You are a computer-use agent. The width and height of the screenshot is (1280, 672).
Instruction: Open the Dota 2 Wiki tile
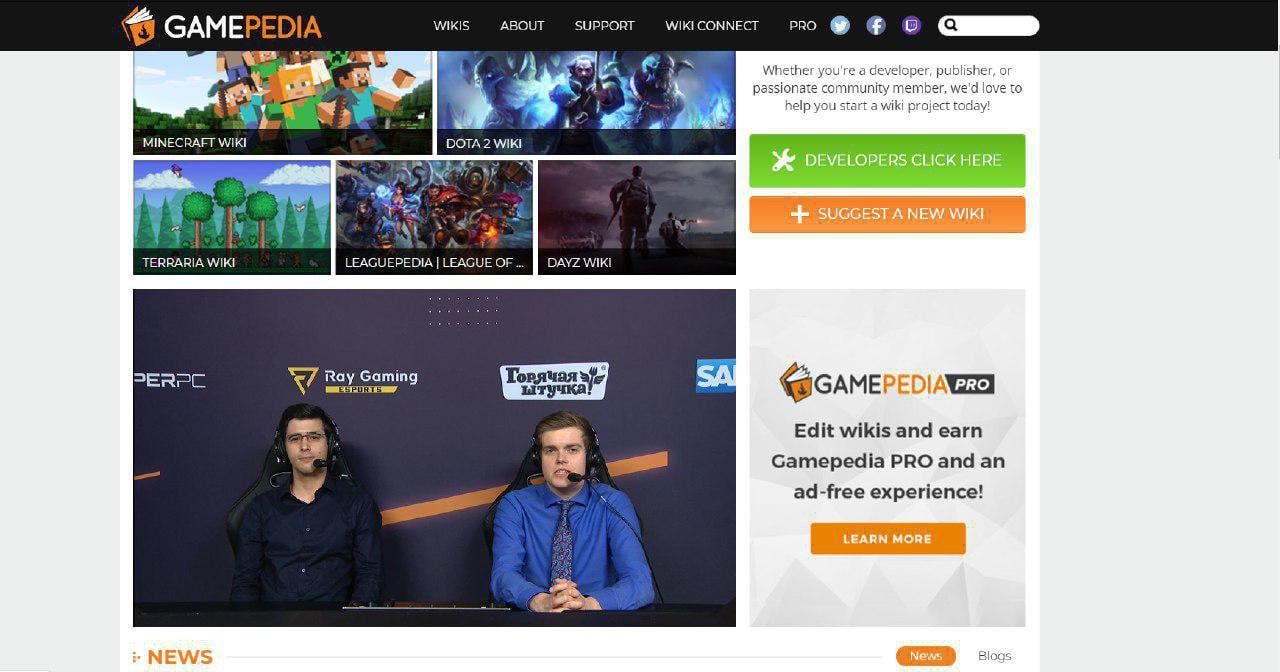click(586, 103)
